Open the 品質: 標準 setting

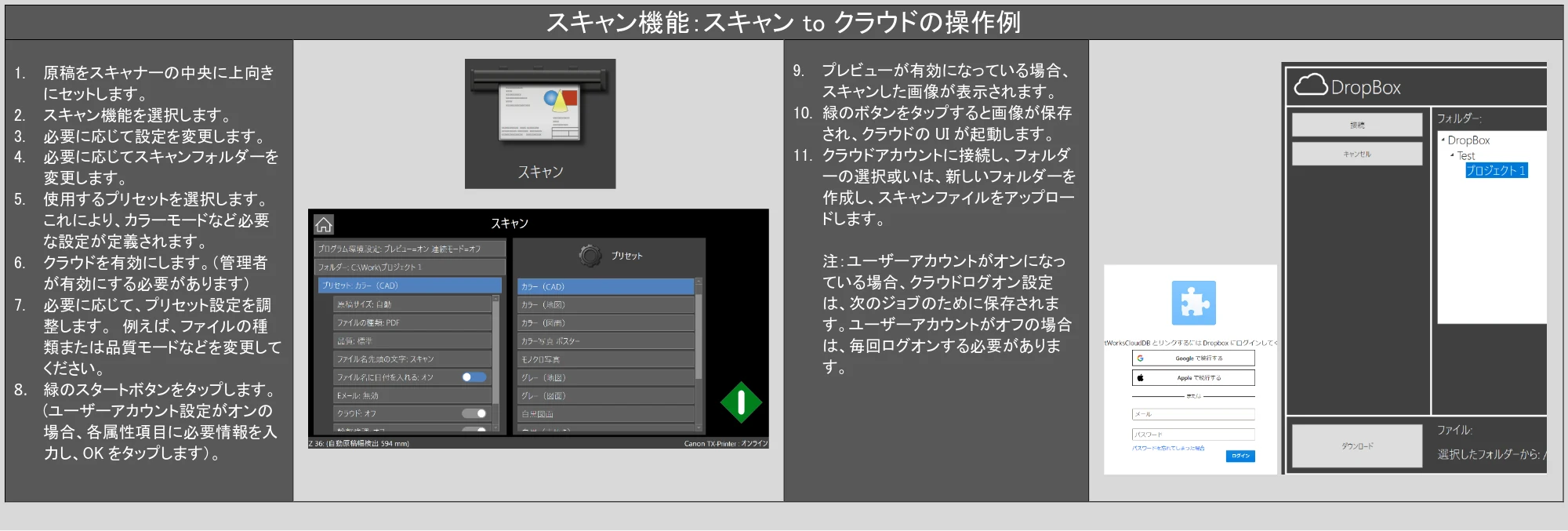(x=412, y=340)
